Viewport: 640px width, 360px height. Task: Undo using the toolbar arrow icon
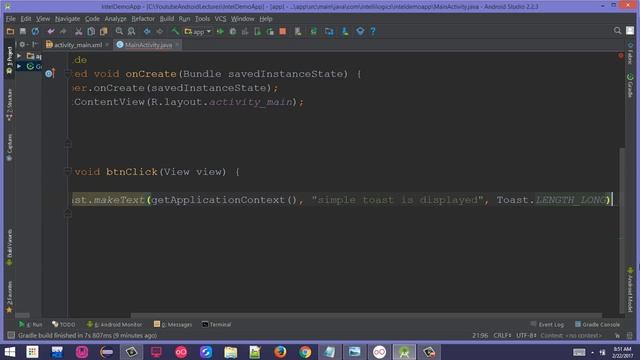tap(51, 31)
